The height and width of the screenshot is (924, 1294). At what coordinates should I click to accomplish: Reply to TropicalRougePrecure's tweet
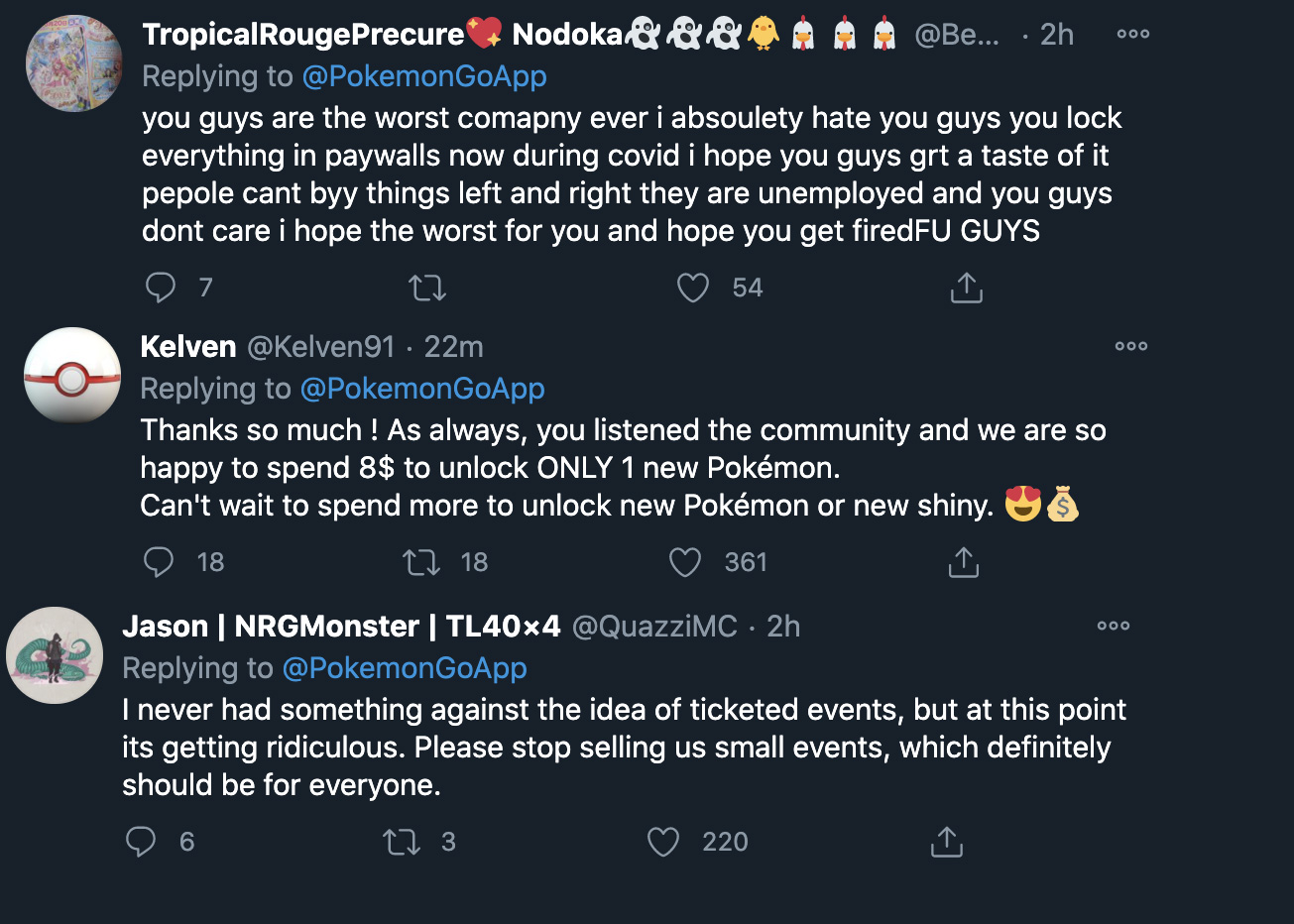(161, 288)
